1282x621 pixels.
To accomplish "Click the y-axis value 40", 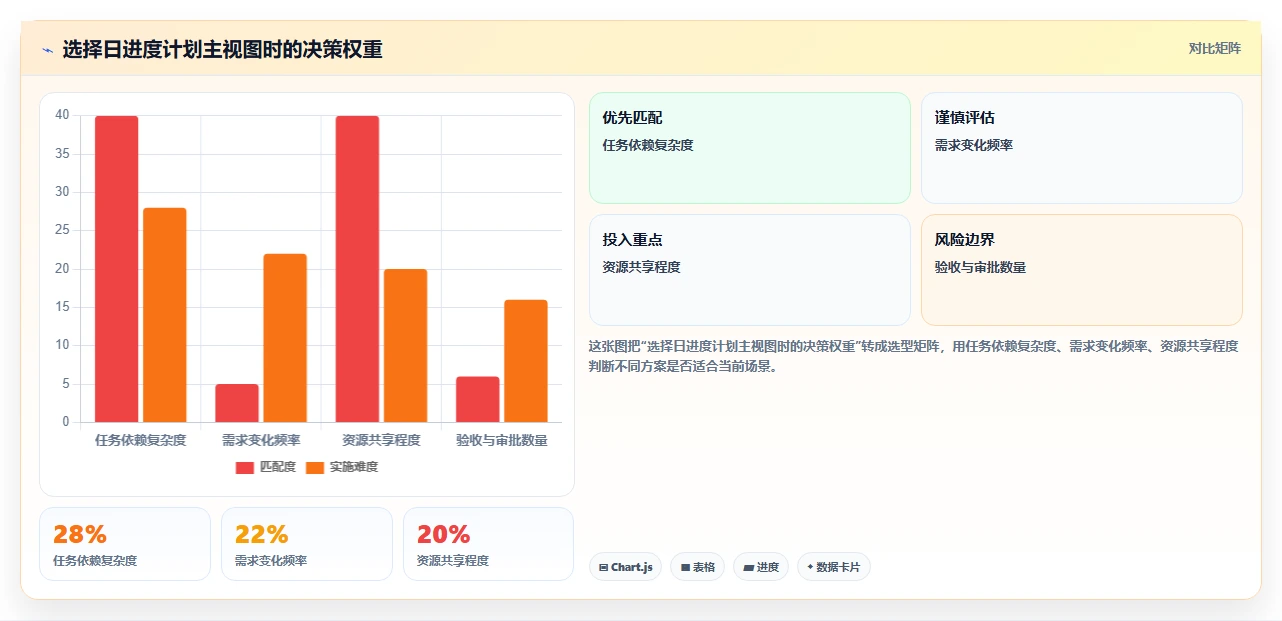I will [62, 115].
